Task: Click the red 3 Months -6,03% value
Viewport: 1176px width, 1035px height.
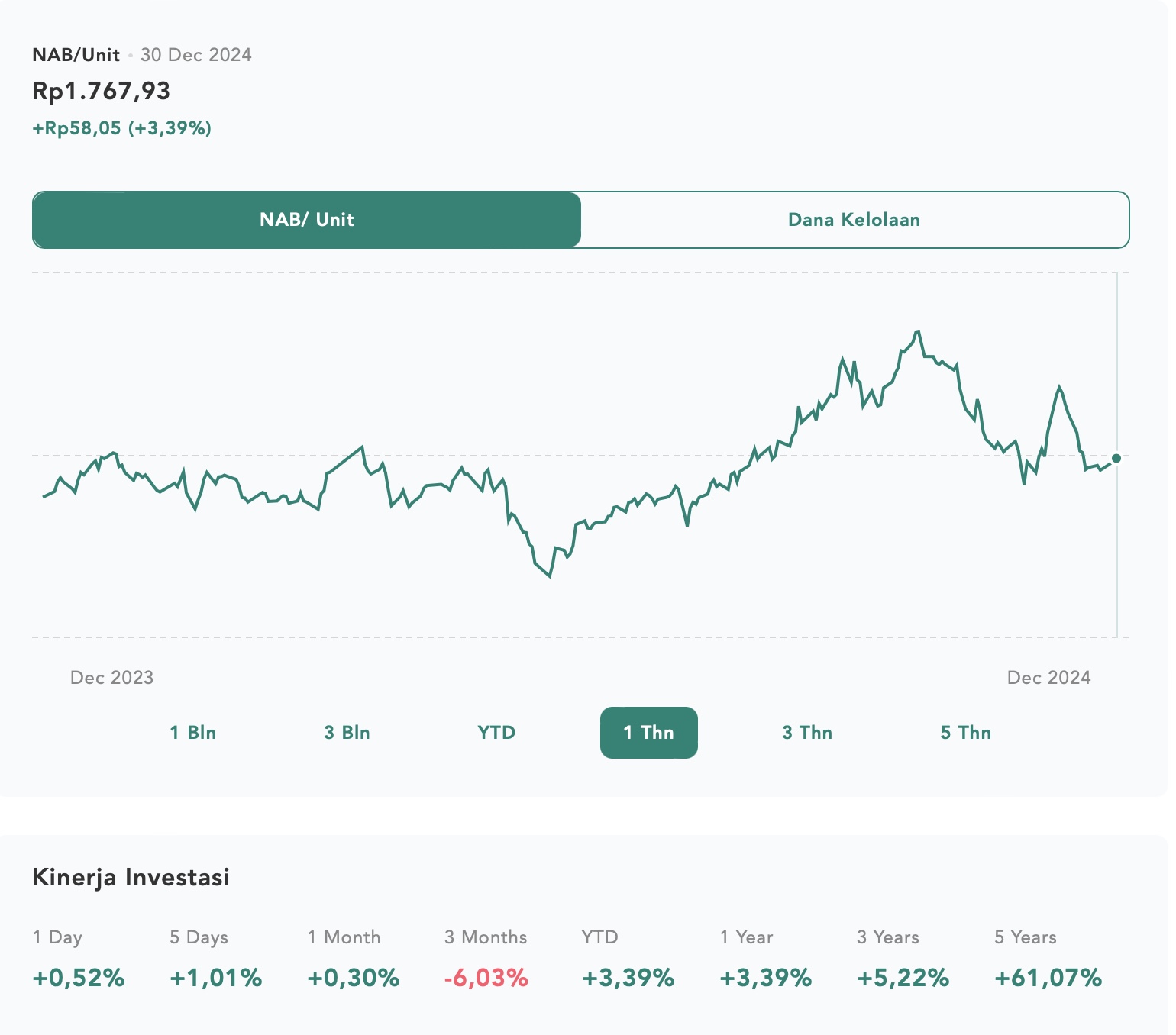Action: pos(486,978)
